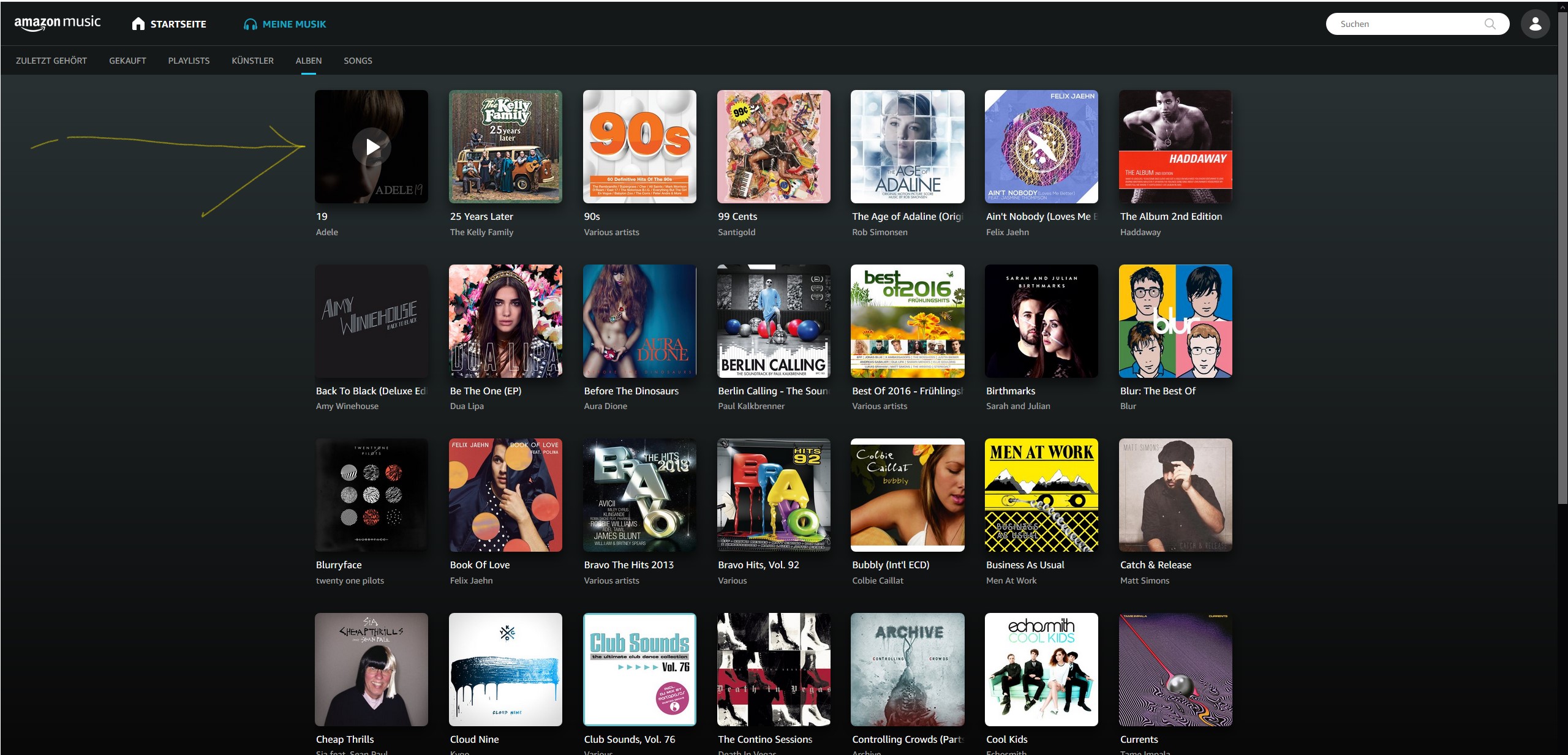1568x755 pixels.
Task: Open the Berlin Calling album cover
Action: [x=774, y=321]
